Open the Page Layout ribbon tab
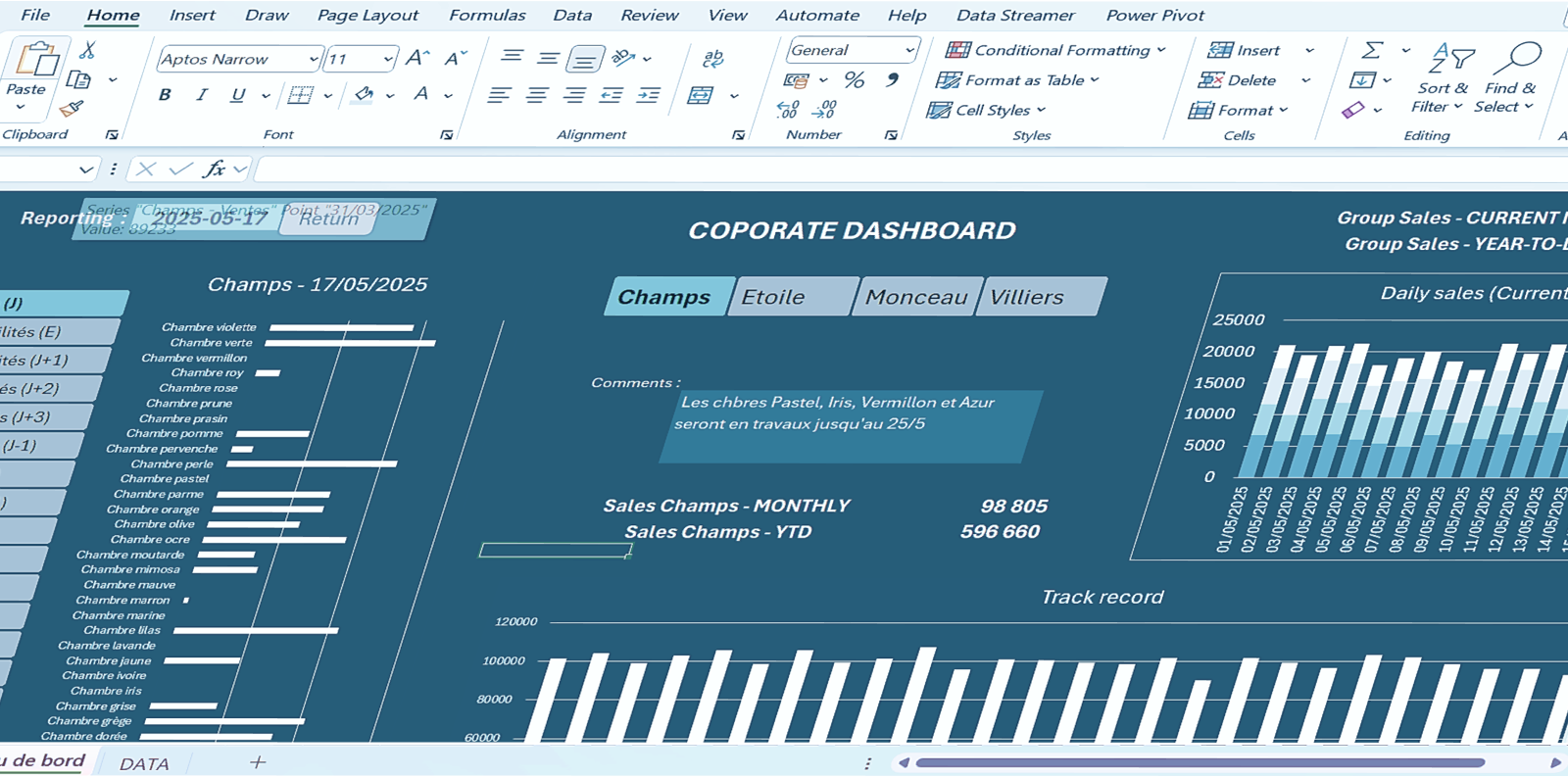Image resolution: width=1568 pixels, height=778 pixels. [367, 16]
